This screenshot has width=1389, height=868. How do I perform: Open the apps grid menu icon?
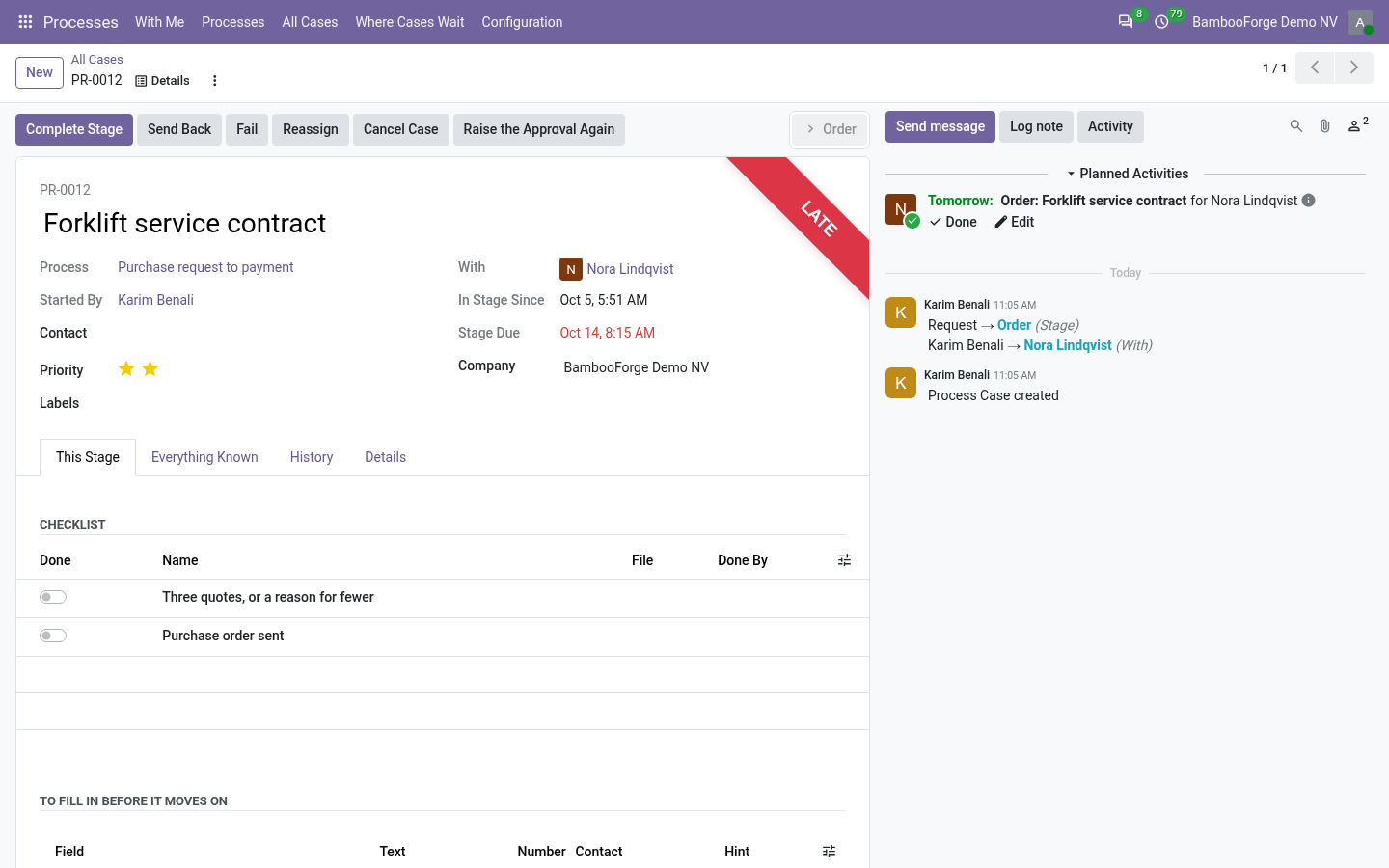(25, 21)
